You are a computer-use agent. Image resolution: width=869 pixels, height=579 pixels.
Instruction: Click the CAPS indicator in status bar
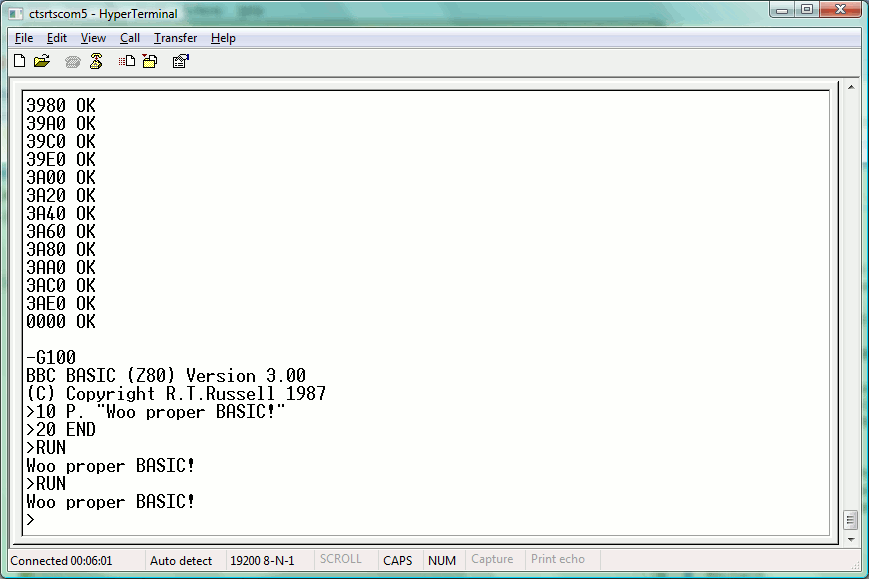coord(397,560)
